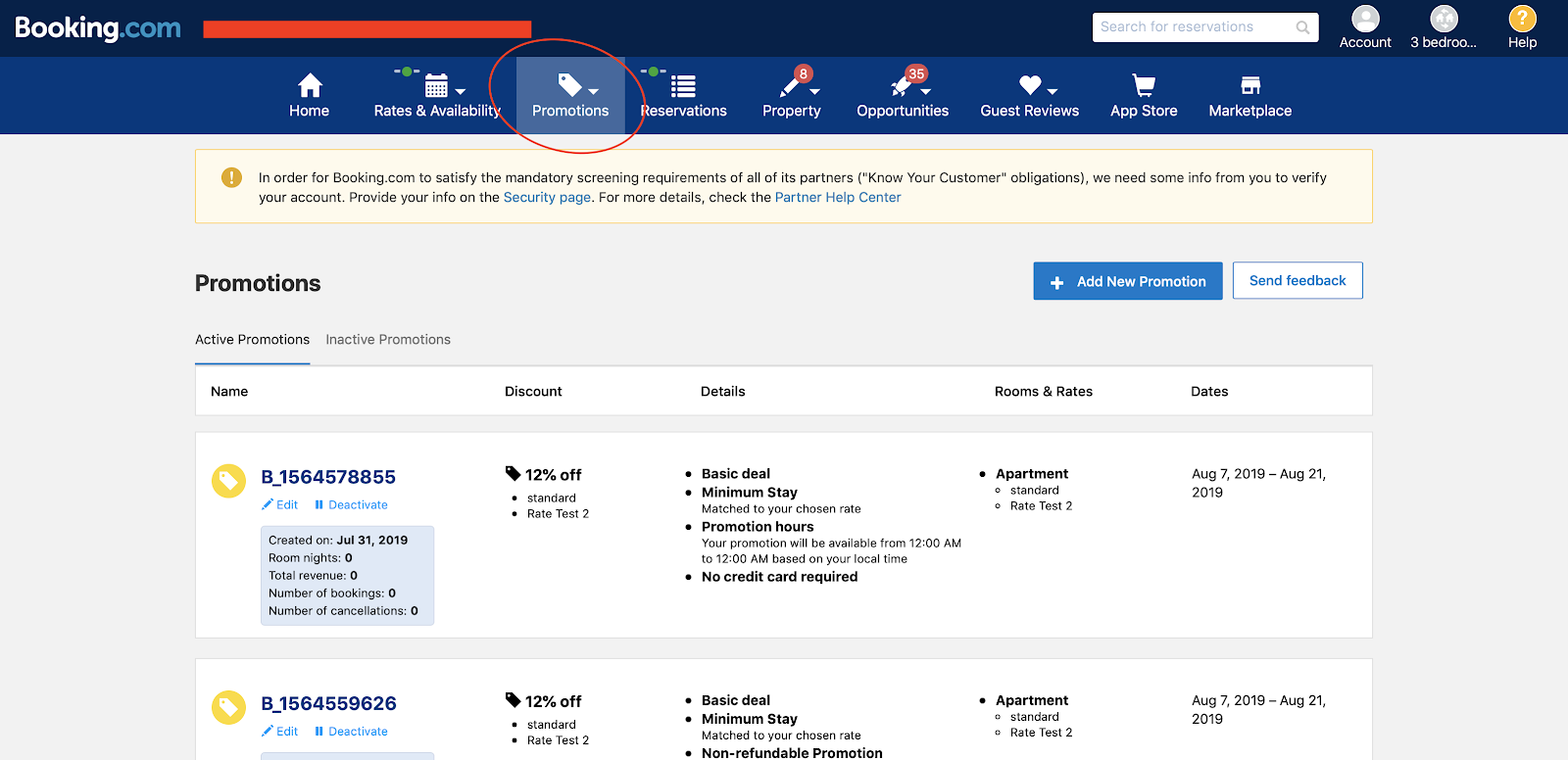
Task: Click 'Created on: Jul 31, 2019' text
Action: tap(338, 540)
